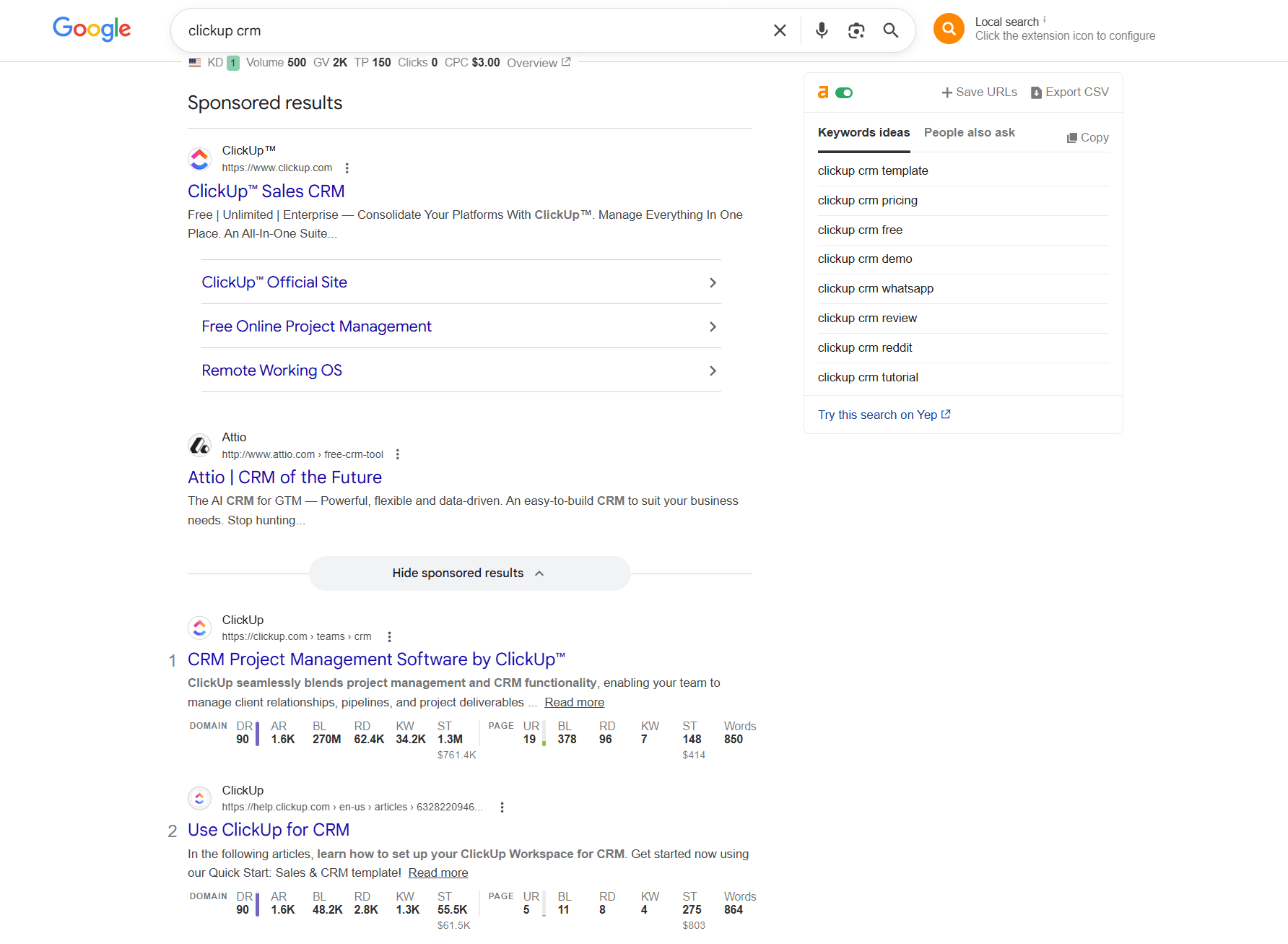Open options menu for Attio ad
Viewport: 1288px width, 944px height.
[x=398, y=454]
